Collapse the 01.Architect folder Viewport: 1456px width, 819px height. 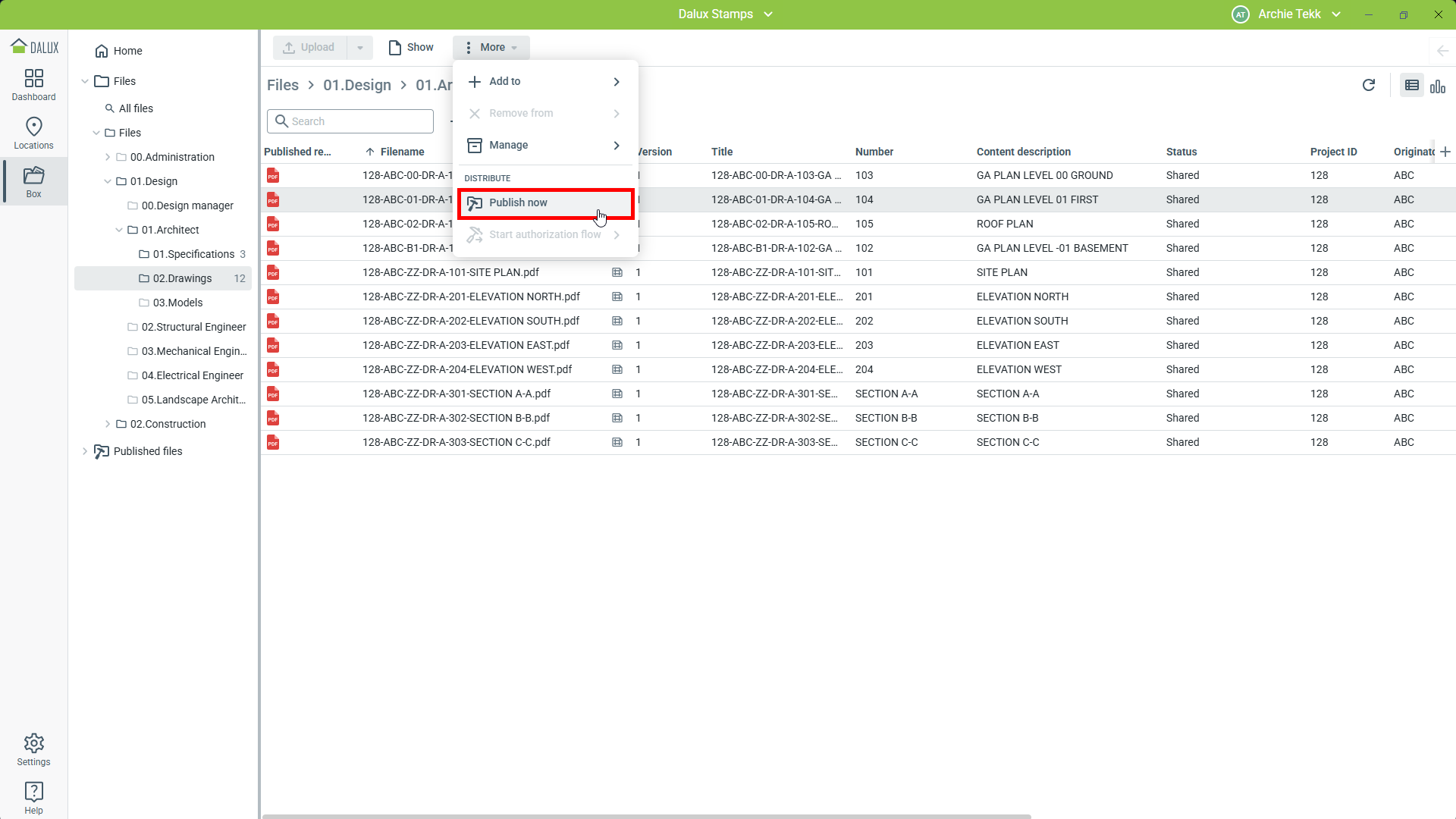point(119,230)
